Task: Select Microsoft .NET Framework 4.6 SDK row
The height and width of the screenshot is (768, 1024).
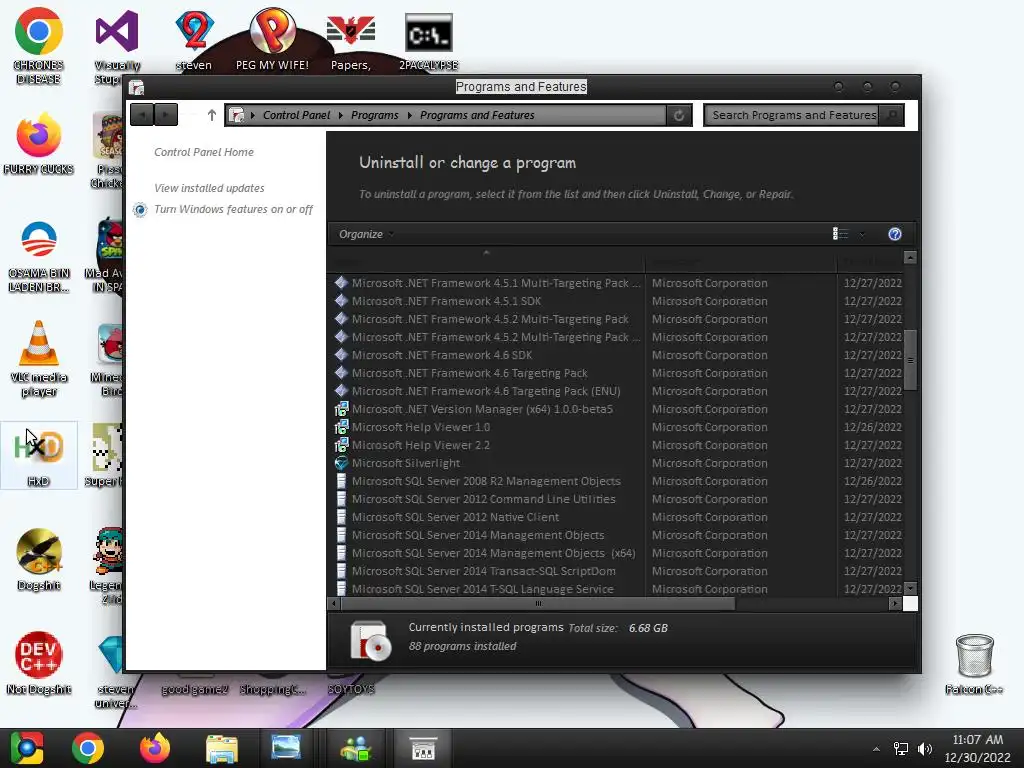Action: pyautogui.click(x=618, y=355)
